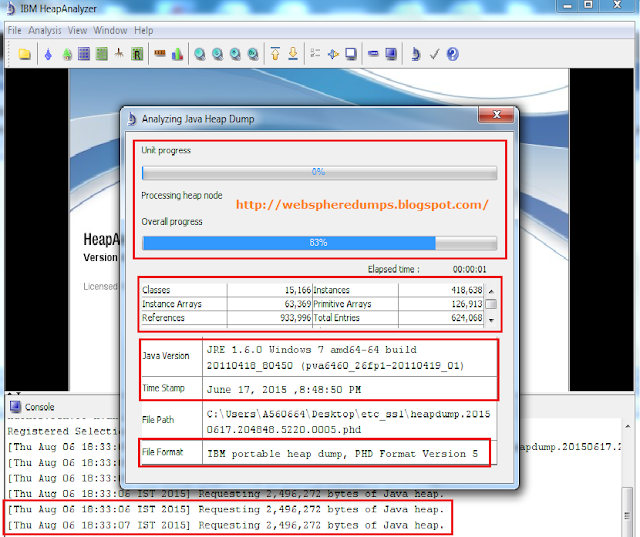The image size is (640, 537).
Task: Click the blue water-drop leak suspect icon
Action: 49,54
